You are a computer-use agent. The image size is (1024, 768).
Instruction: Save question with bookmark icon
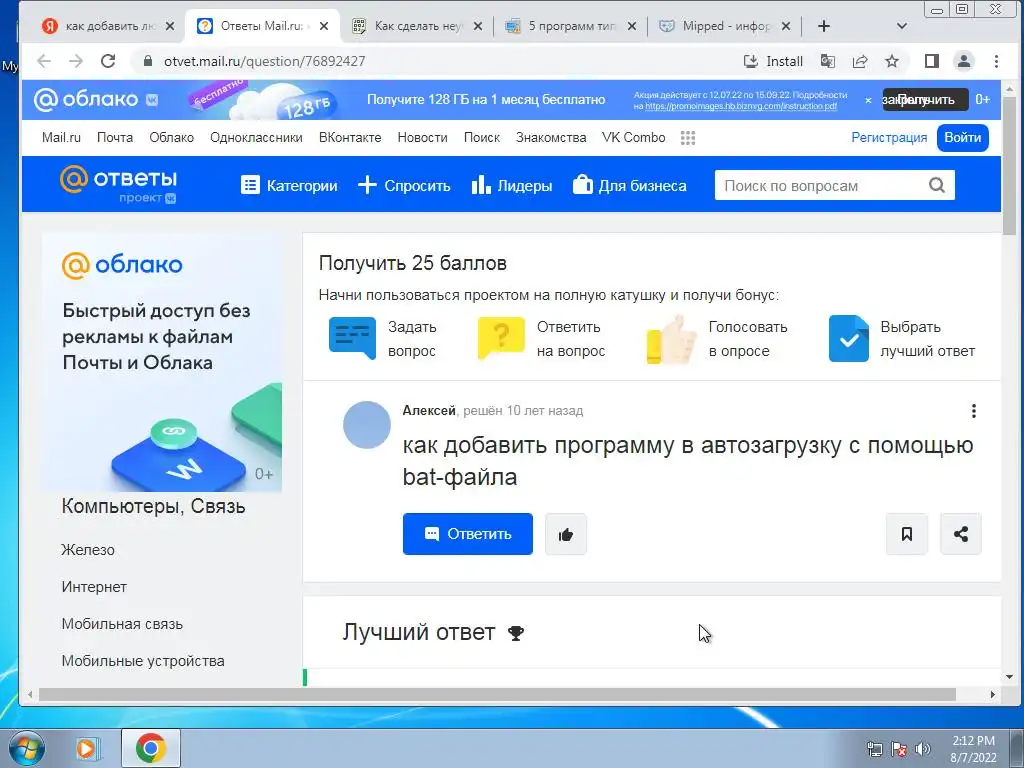906,534
